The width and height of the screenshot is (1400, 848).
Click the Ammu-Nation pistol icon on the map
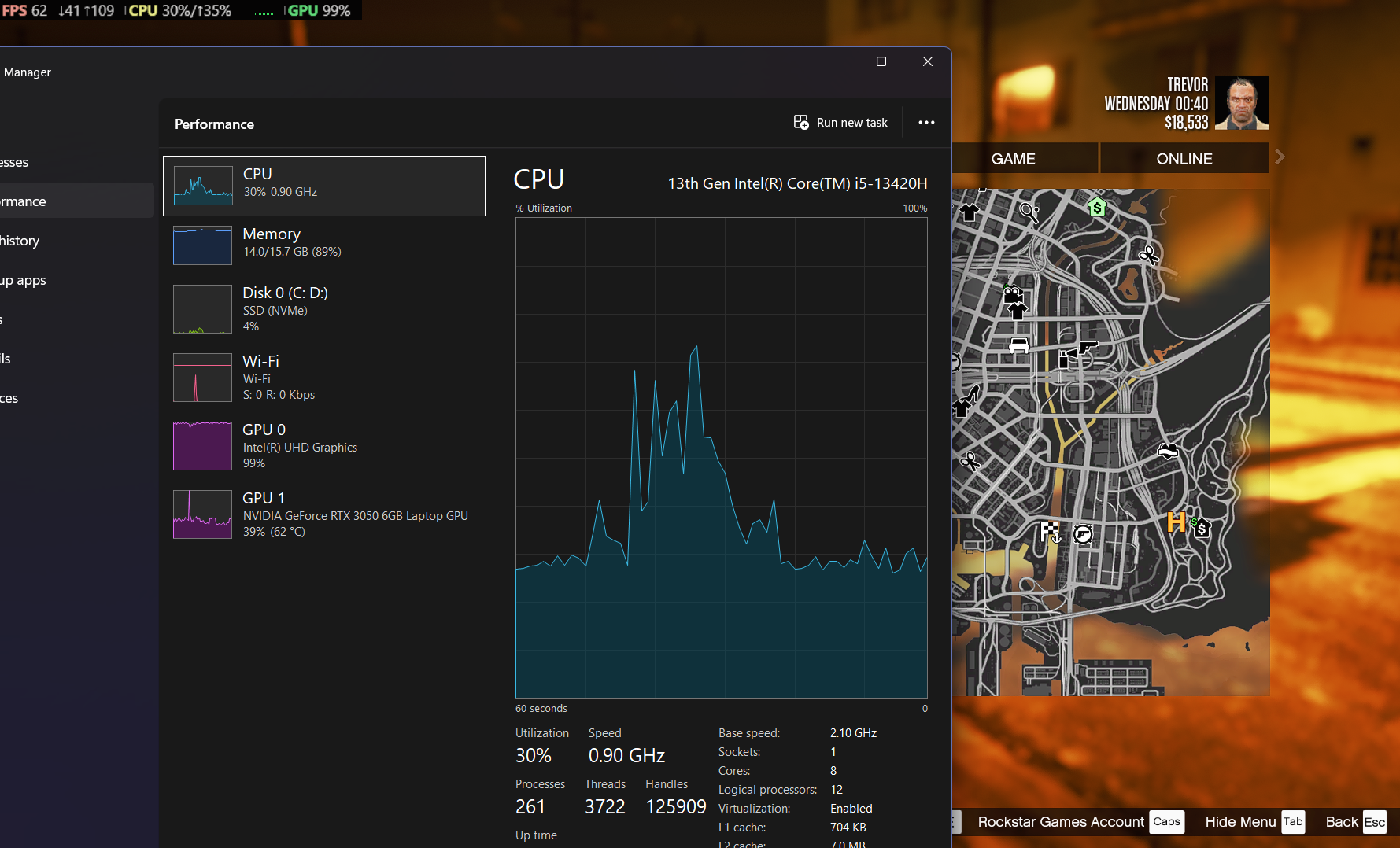[1088, 347]
